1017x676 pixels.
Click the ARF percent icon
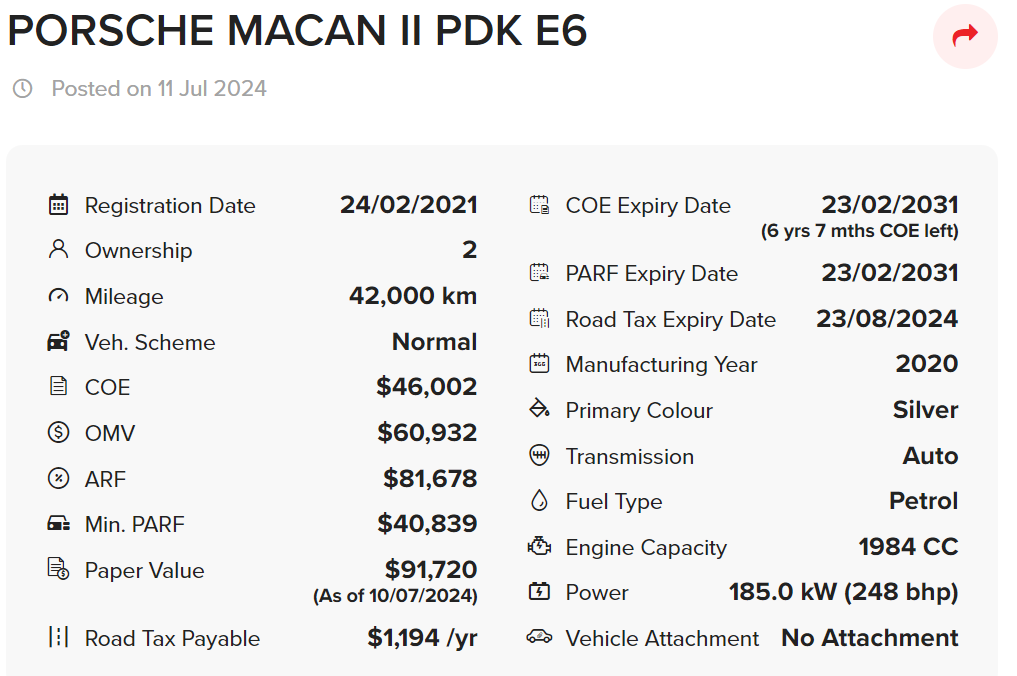(x=58, y=478)
